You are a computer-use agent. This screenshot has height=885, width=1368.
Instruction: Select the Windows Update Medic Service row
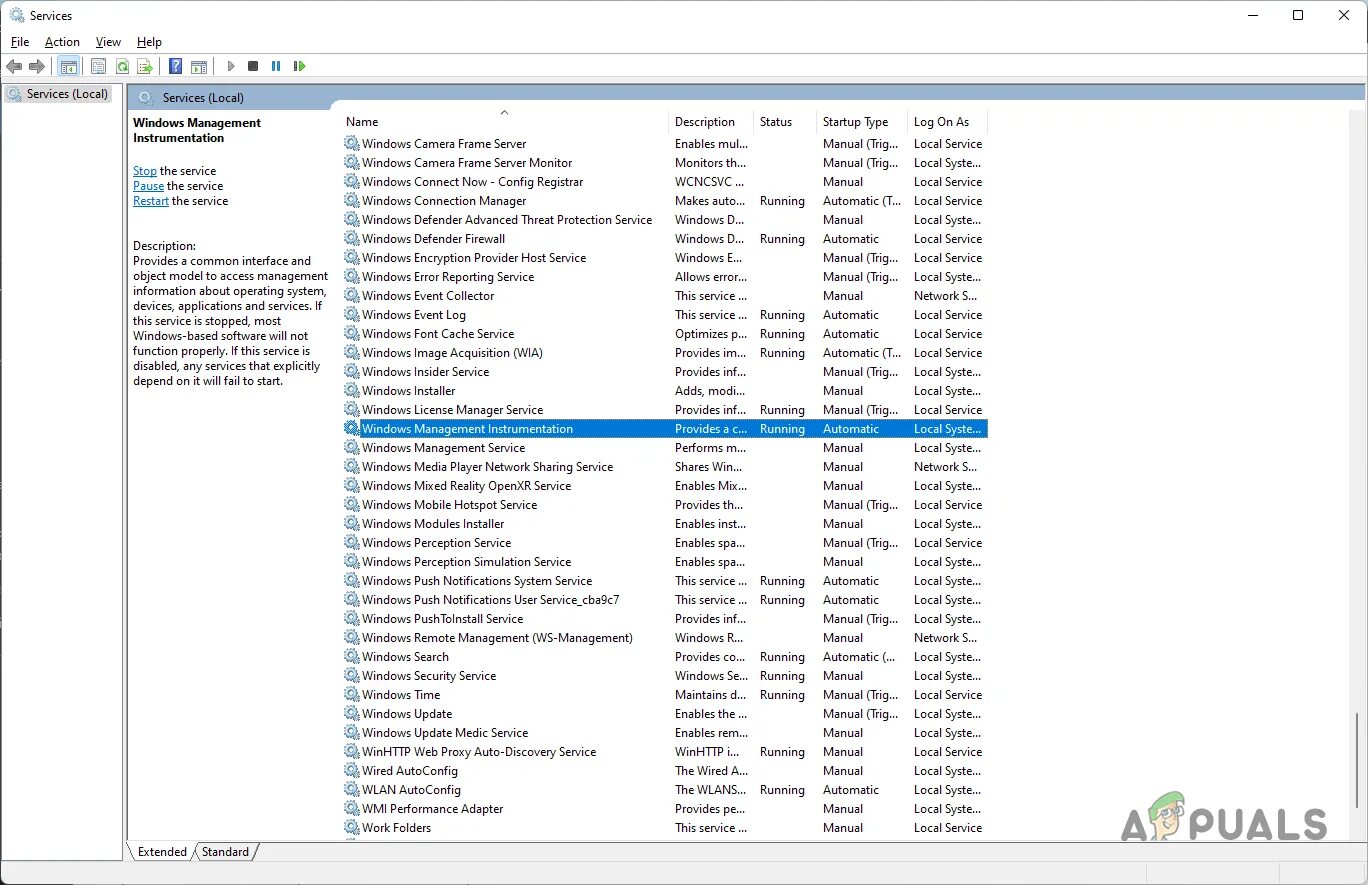pyautogui.click(x=665, y=733)
